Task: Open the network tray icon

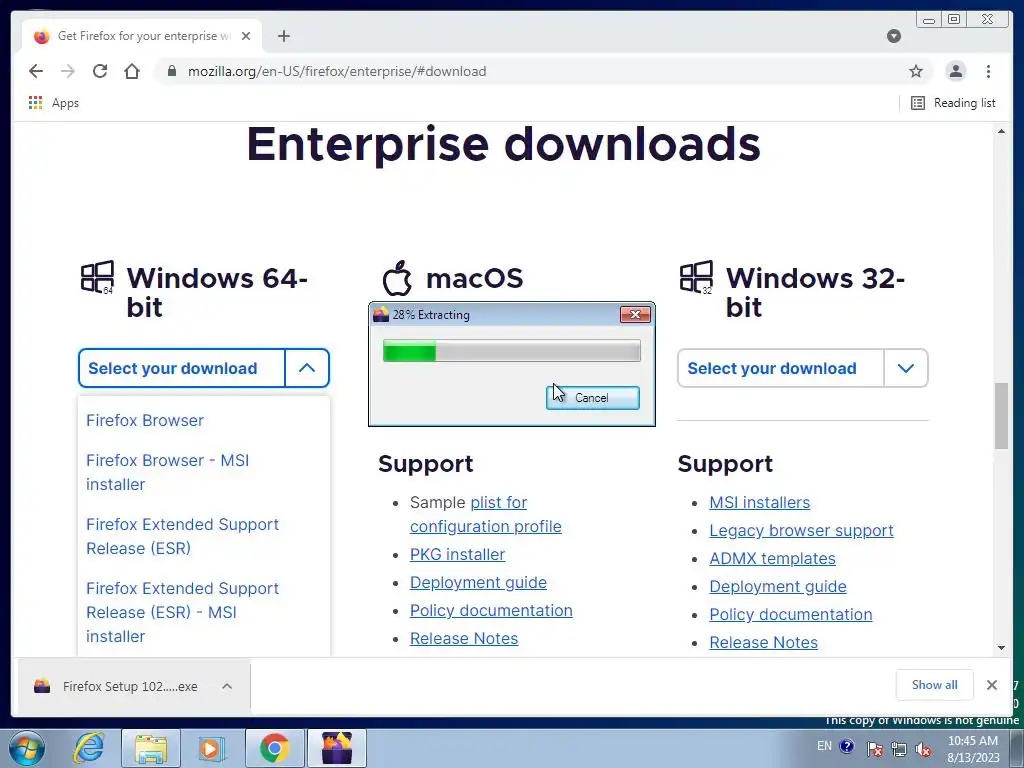Action: click(899, 750)
